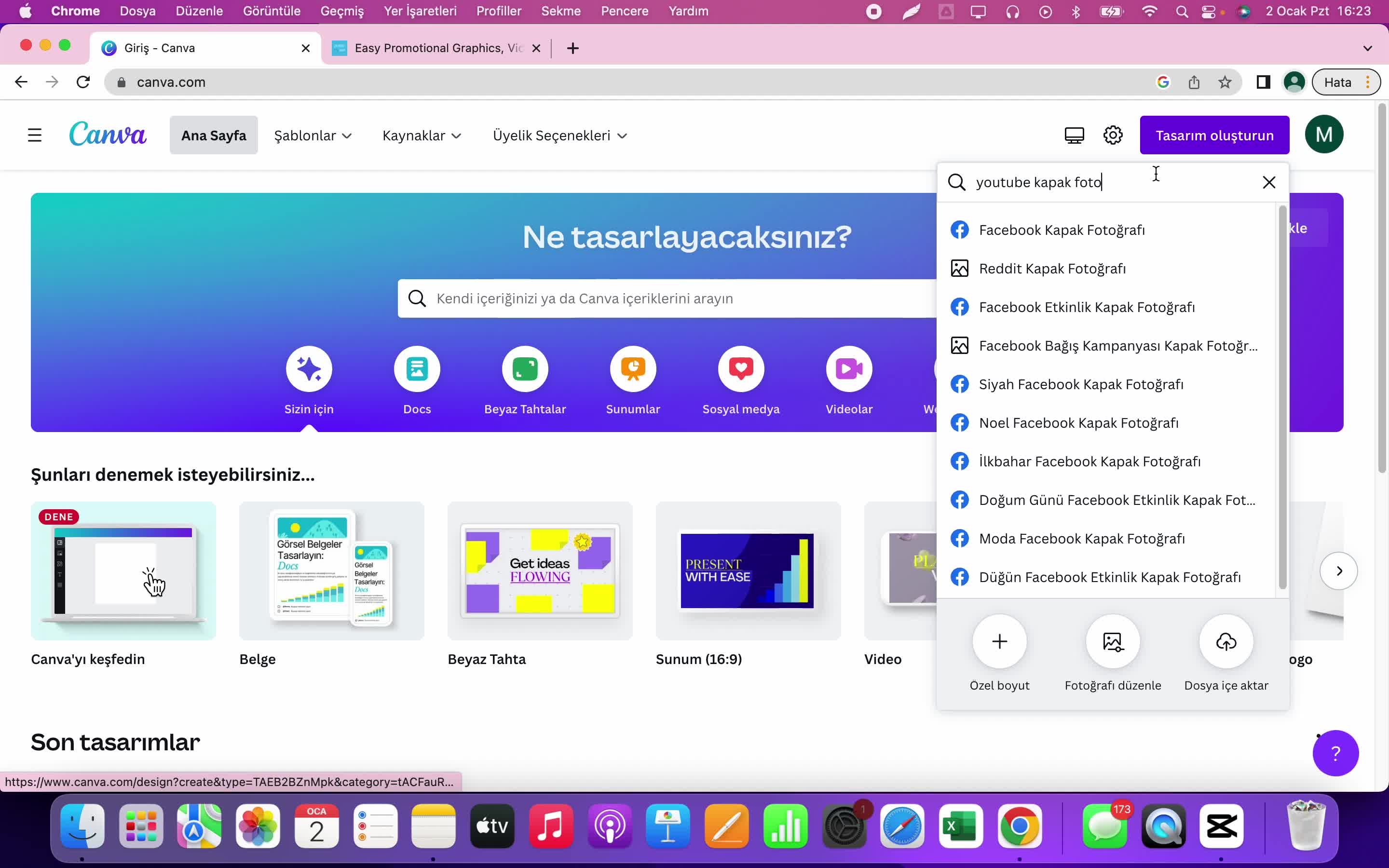Click the Fotoğrafı düzenle icon
The width and height of the screenshot is (1389, 868).
coord(1113,641)
